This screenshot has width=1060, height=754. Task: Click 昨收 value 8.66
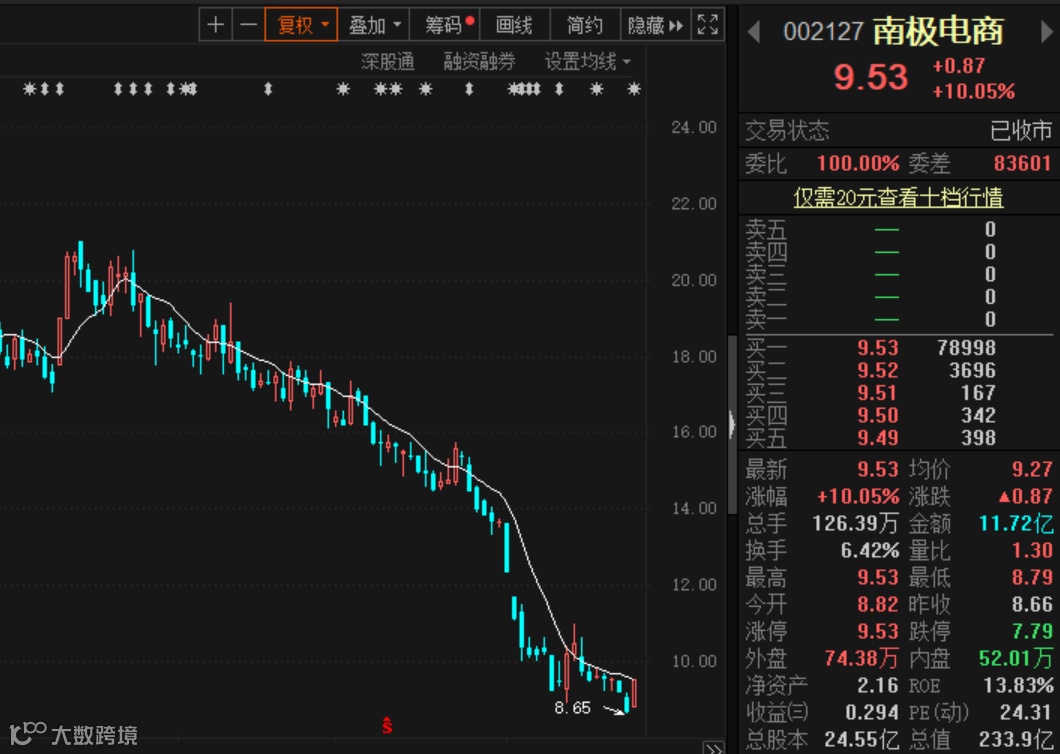1032,604
